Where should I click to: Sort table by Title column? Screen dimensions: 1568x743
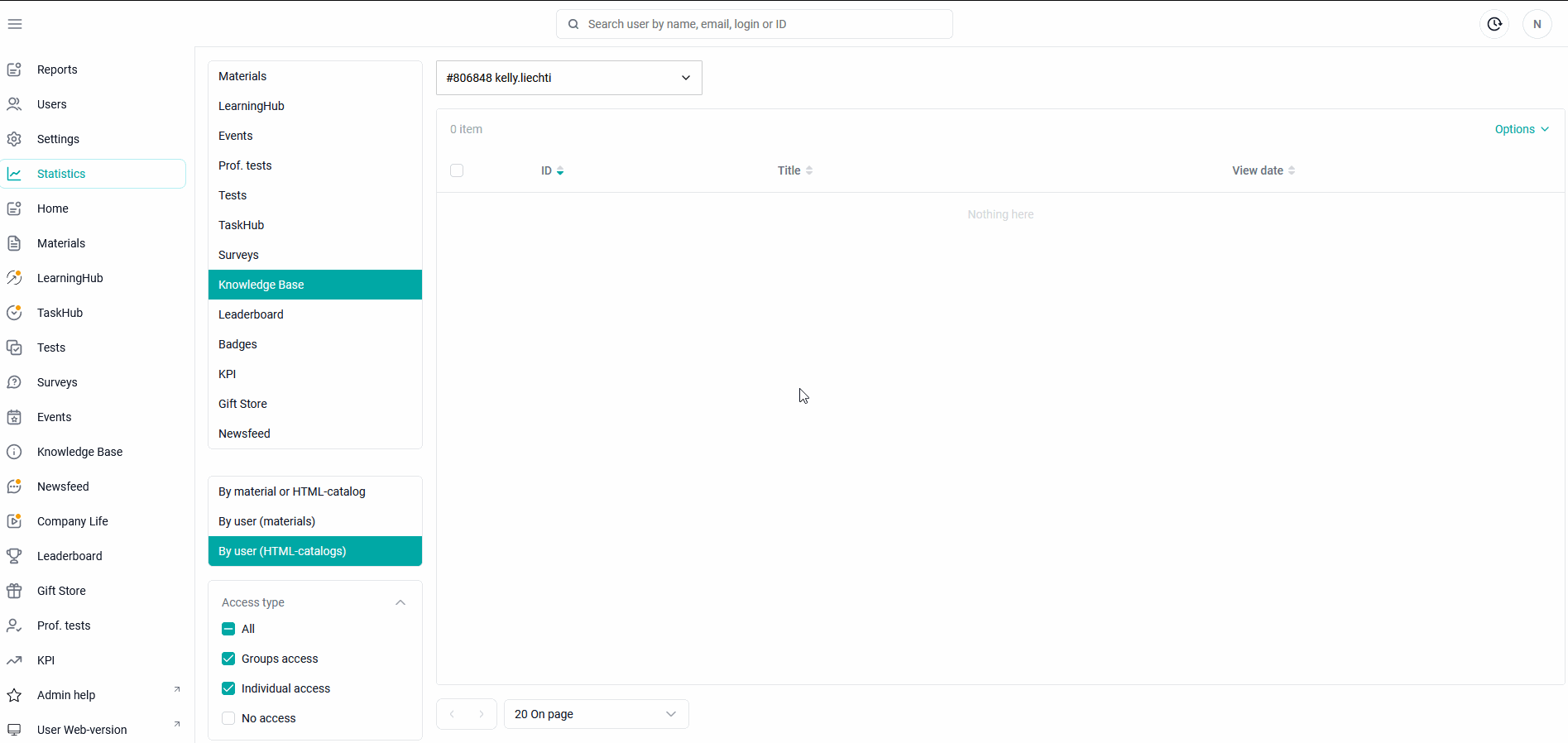795,170
